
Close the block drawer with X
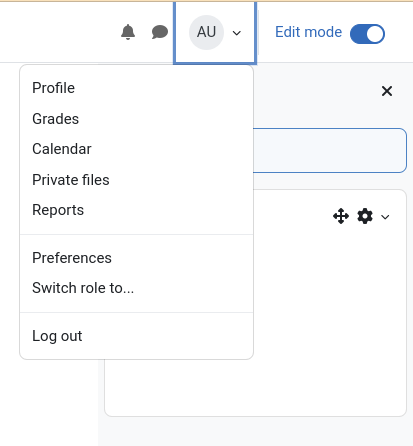click(x=387, y=91)
